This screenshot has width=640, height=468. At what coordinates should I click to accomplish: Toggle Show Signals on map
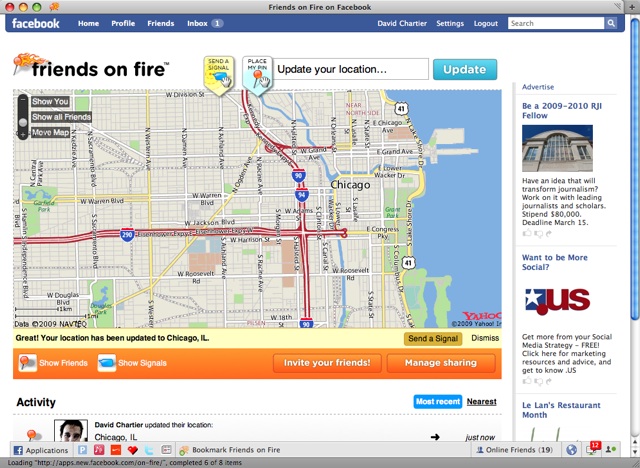coord(132,363)
